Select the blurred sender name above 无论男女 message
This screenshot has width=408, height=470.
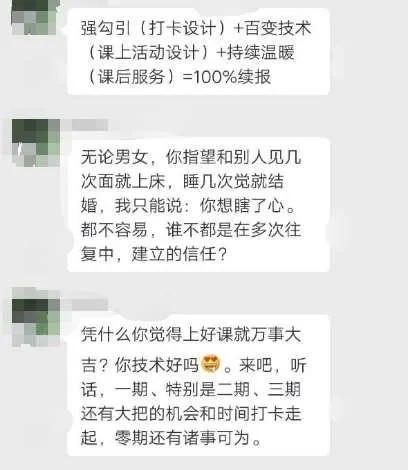[90, 125]
